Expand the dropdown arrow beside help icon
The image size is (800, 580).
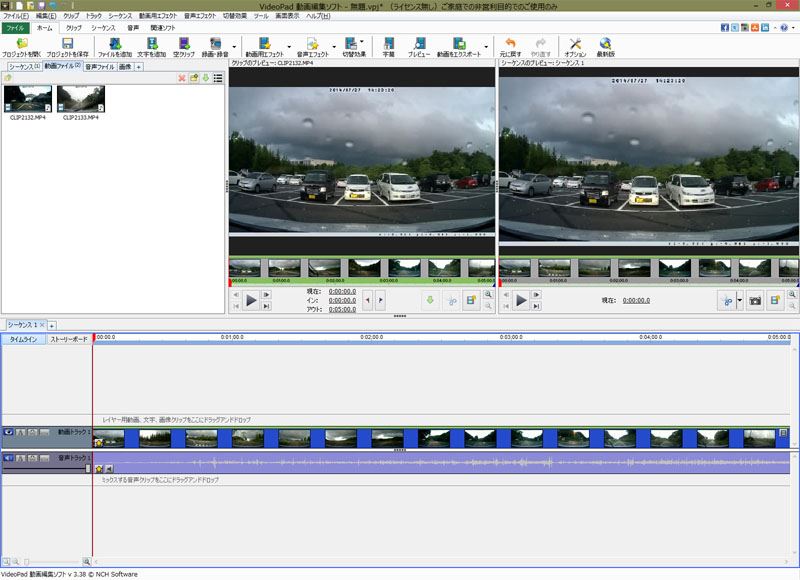pyautogui.click(x=793, y=28)
